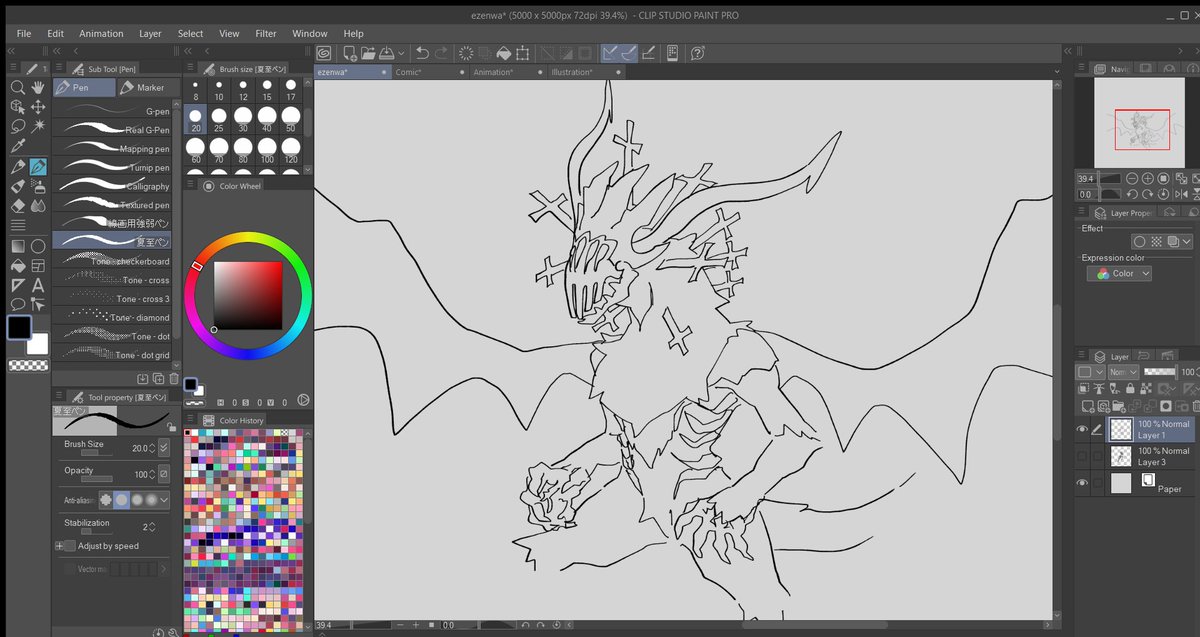Choose the Calligraphy pen brush
The width and height of the screenshot is (1200, 637).
tap(112, 186)
